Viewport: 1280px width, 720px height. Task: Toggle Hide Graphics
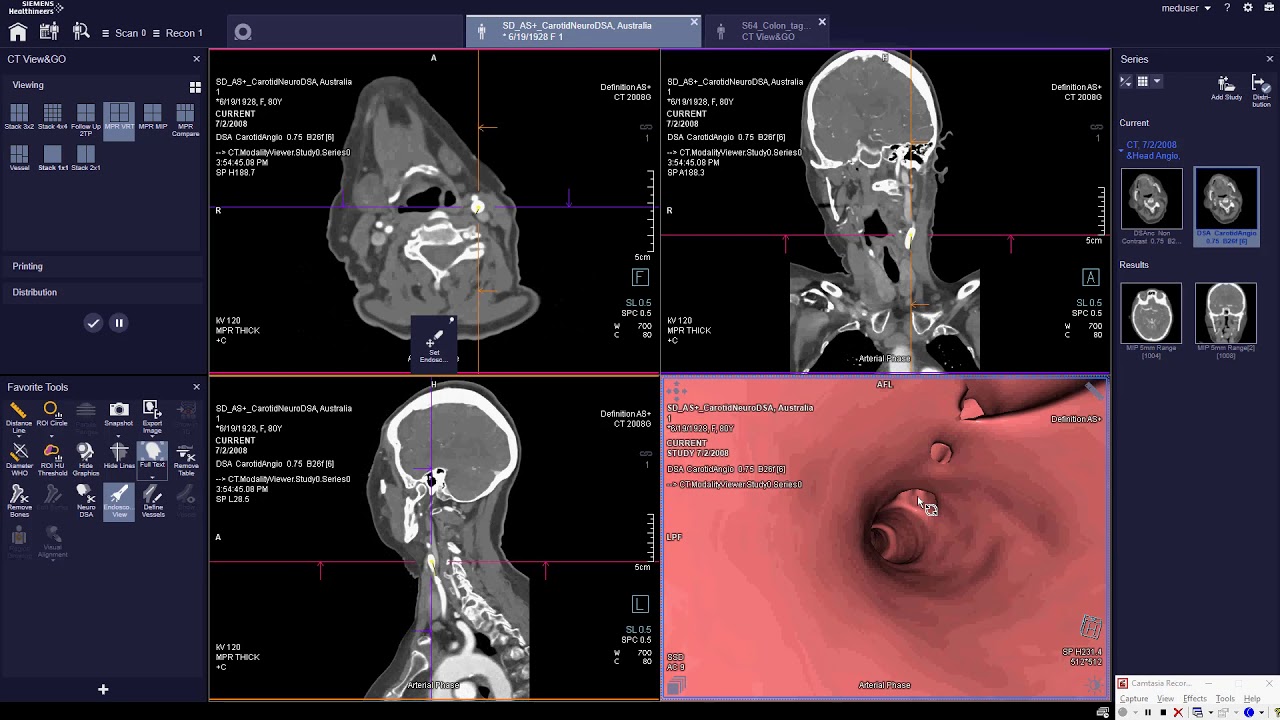[85, 458]
